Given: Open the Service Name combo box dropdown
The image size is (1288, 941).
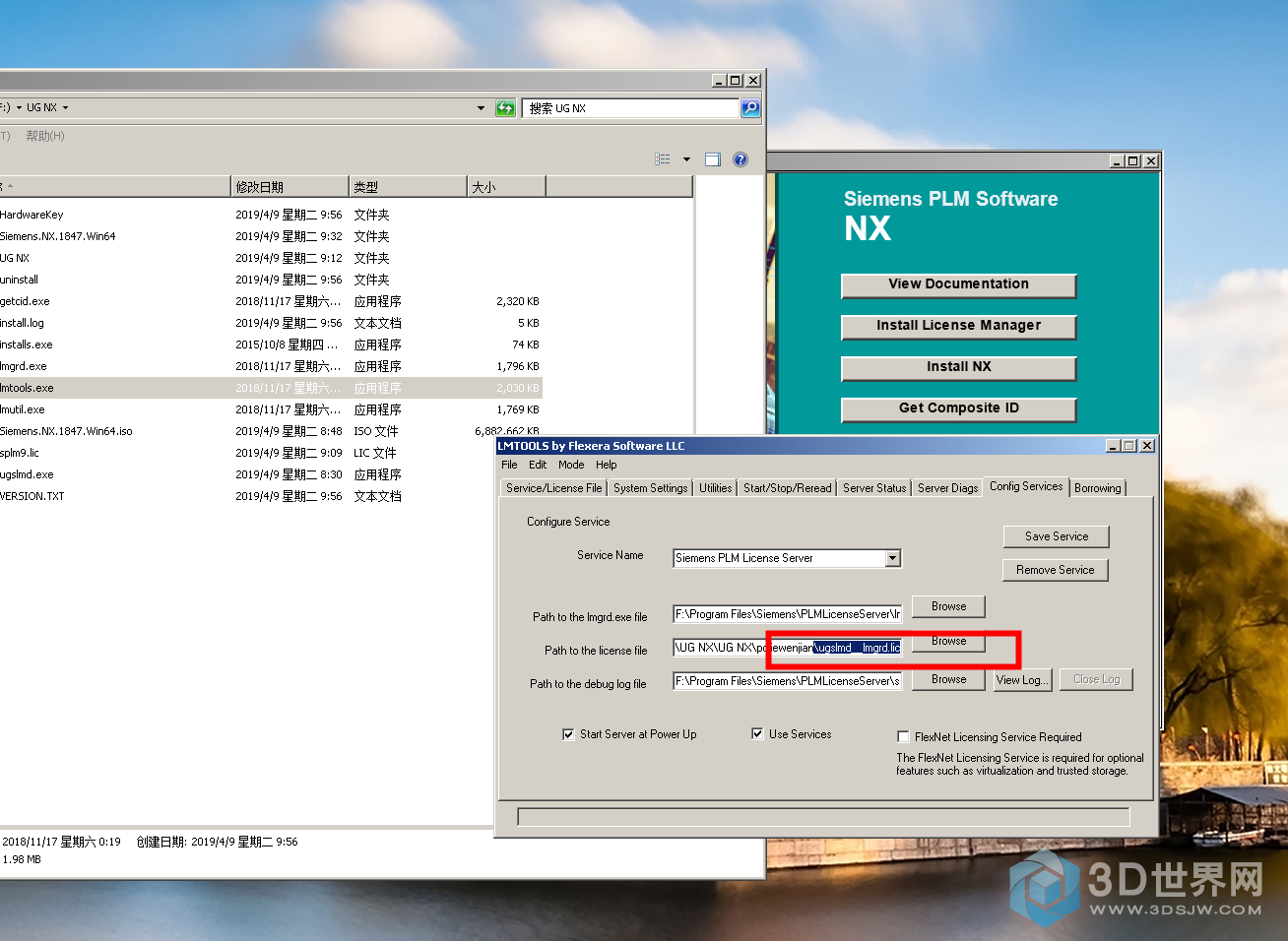Looking at the screenshot, I should (x=892, y=558).
